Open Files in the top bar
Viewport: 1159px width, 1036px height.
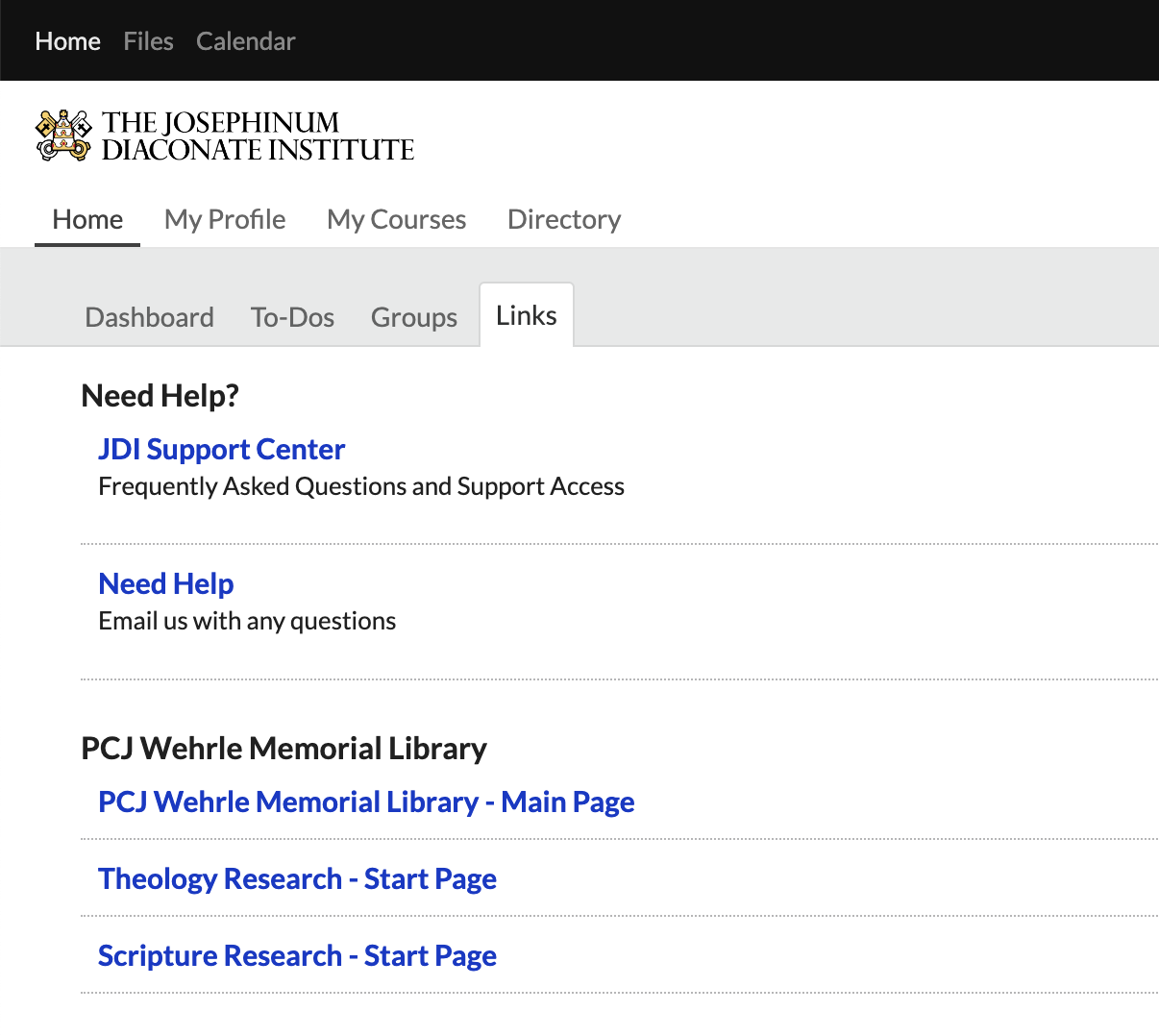pos(149,41)
